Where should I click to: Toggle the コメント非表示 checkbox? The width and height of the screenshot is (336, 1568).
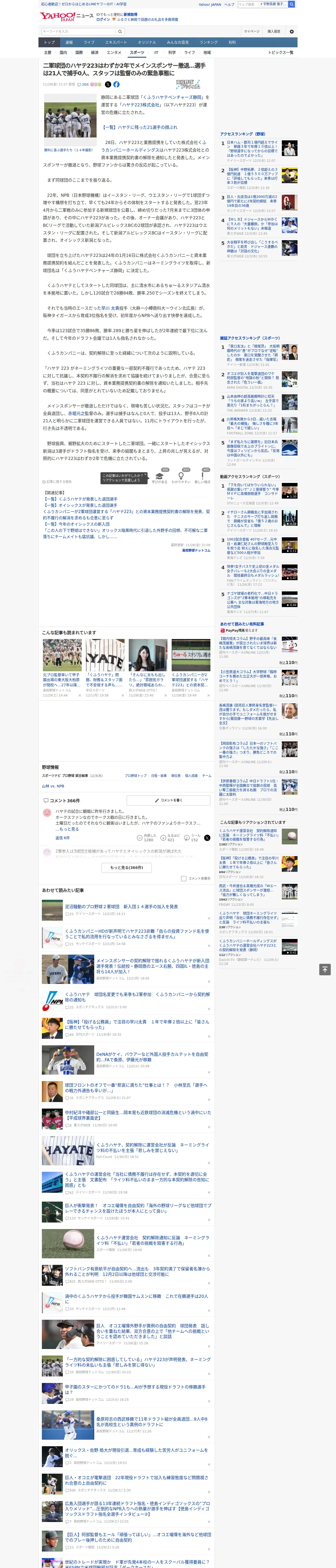pyautogui.click(x=183, y=878)
